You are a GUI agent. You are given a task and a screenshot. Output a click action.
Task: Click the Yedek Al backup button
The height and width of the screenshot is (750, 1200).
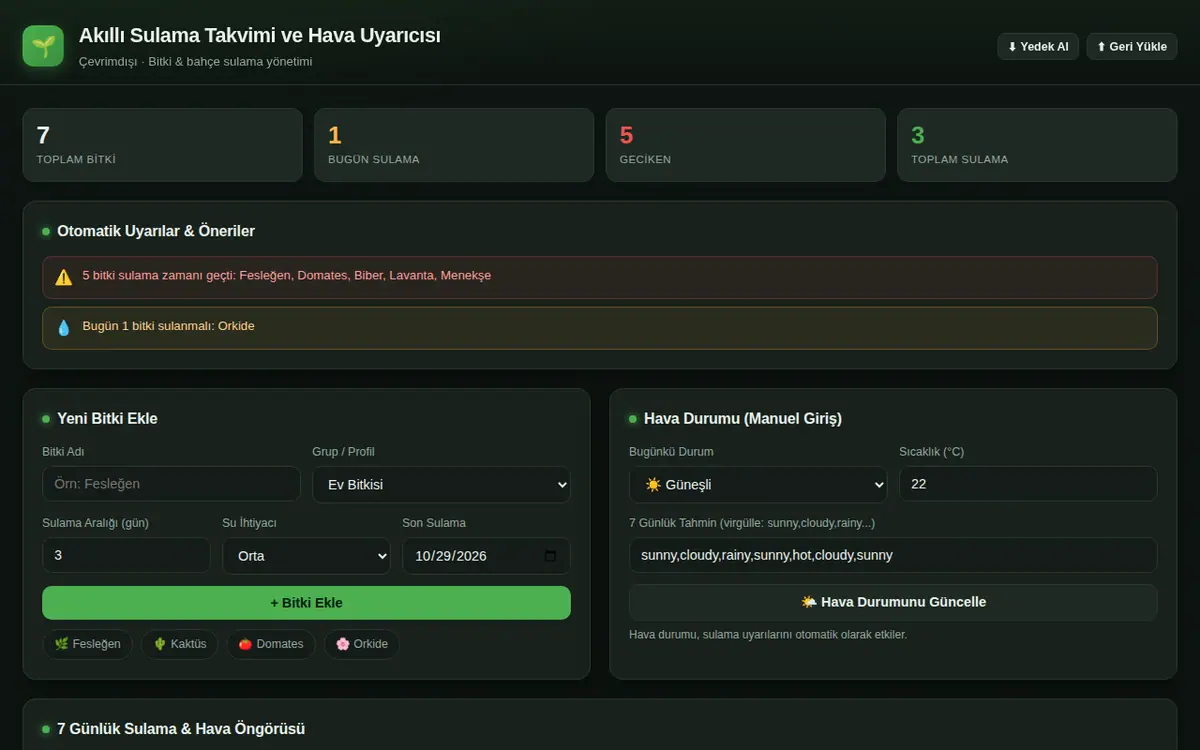click(1038, 47)
